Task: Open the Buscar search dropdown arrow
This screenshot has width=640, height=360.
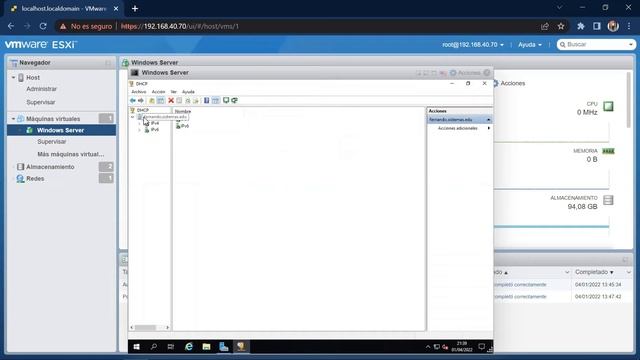Action: click(x=631, y=44)
